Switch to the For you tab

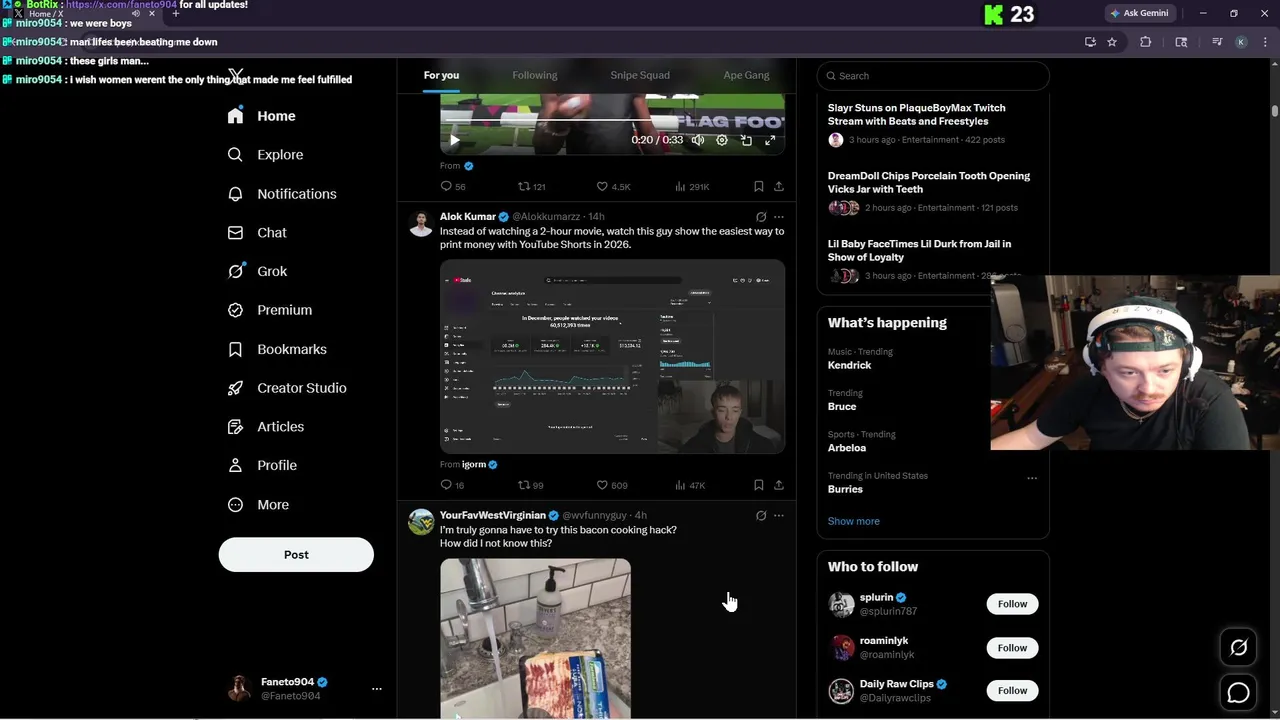[441, 75]
